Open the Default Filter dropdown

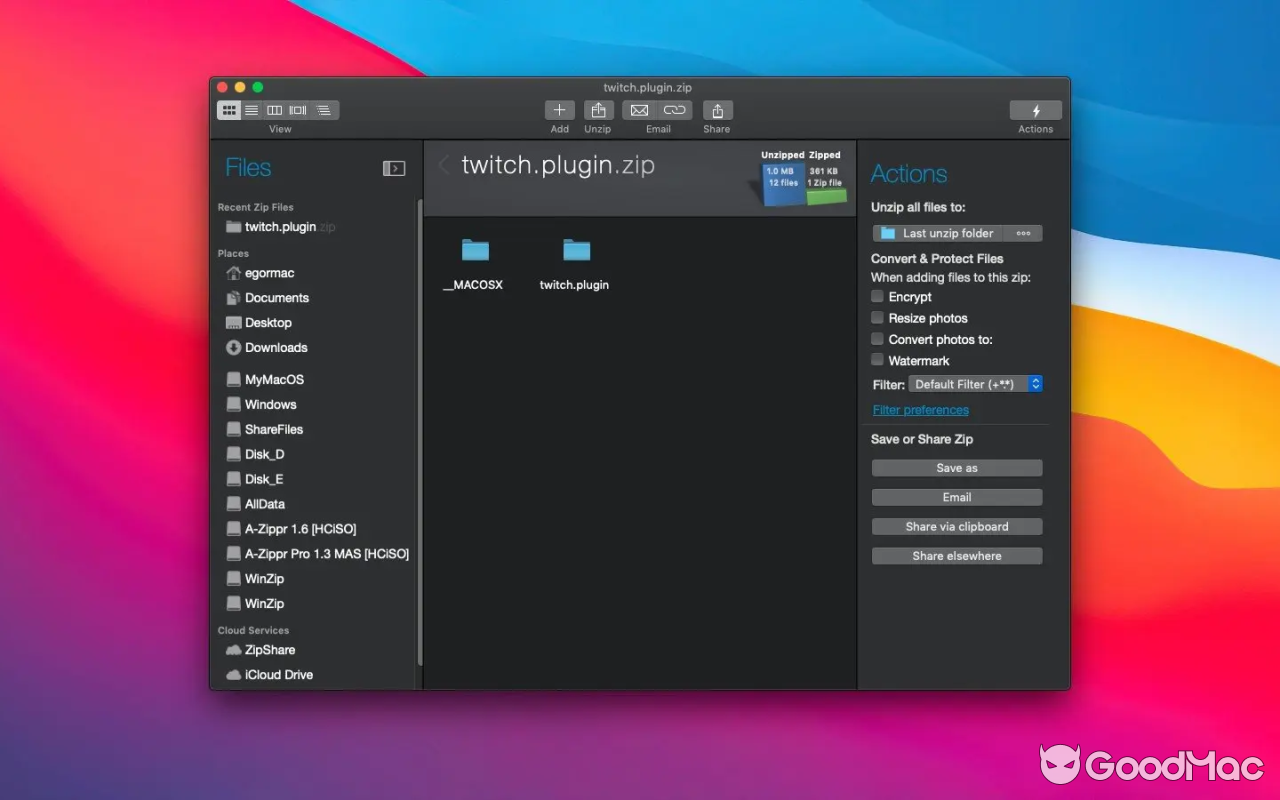click(977, 383)
